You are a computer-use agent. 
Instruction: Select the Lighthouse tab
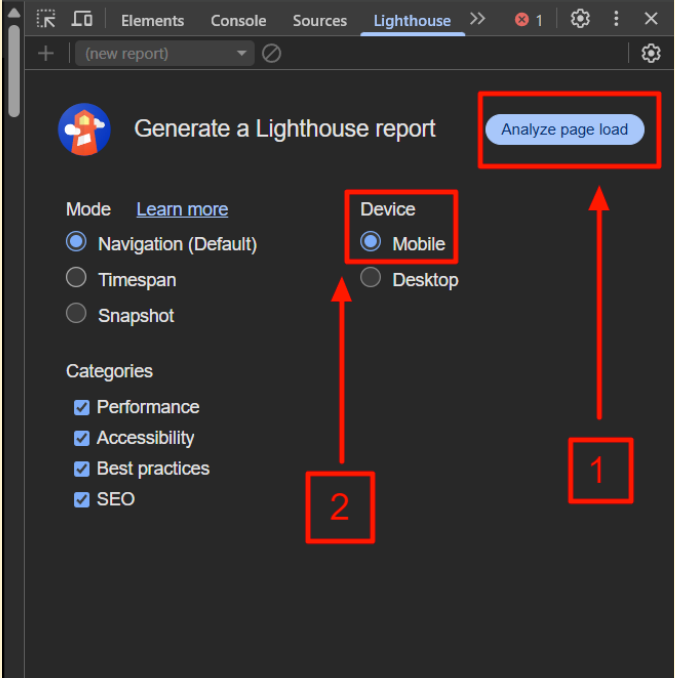tap(412, 21)
